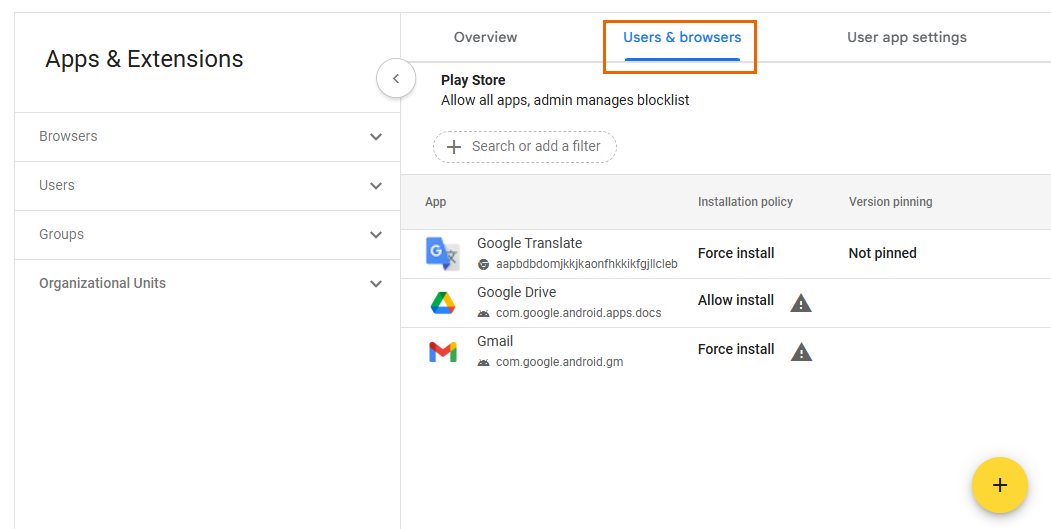The width and height of the screenshot is (1051, 529).
Task: Expand the Groups section
Action: click(376, 235)
